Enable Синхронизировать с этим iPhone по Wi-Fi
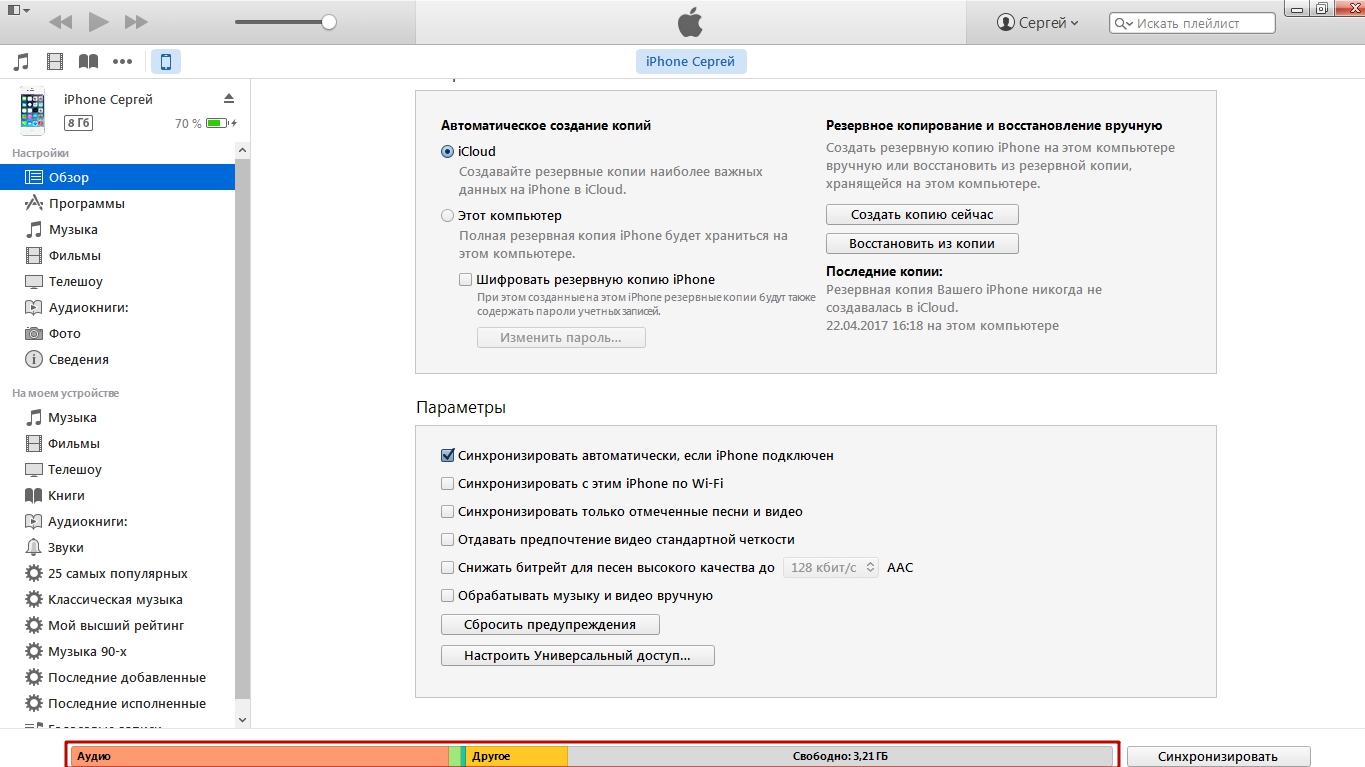The image size is (1365, 767). (x=447, y=483)
